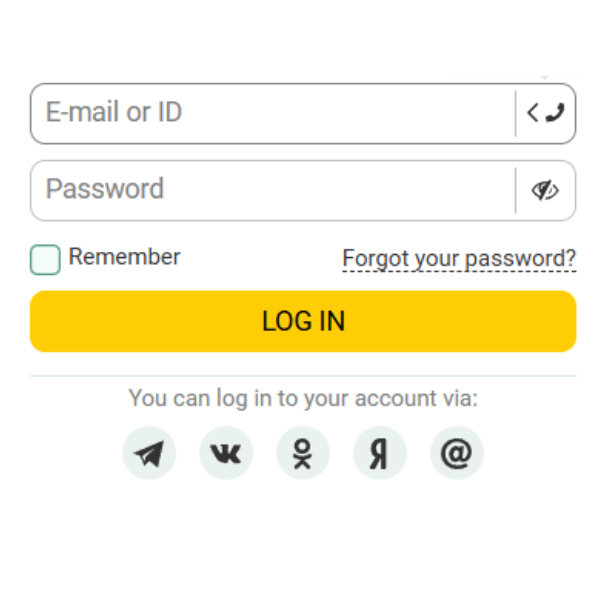Select the Mail.ru @ login icon
The height and width of the screenshot is (600, 600).
pos(457,454)
